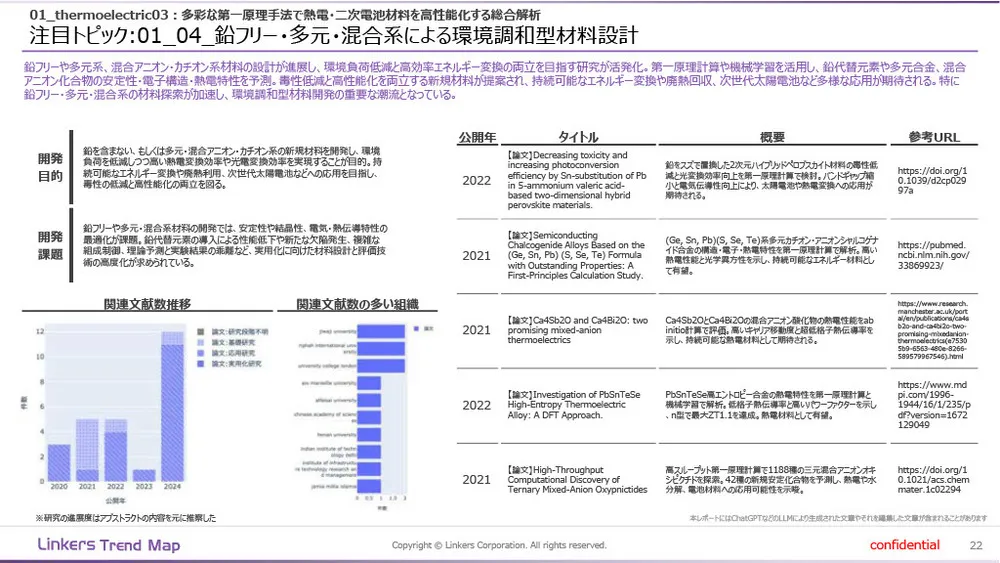Click the 論文:基礎研究 legend swatch
This screenshot has height=563, width=1000.
pyautogui.click(x=201, y=342)
